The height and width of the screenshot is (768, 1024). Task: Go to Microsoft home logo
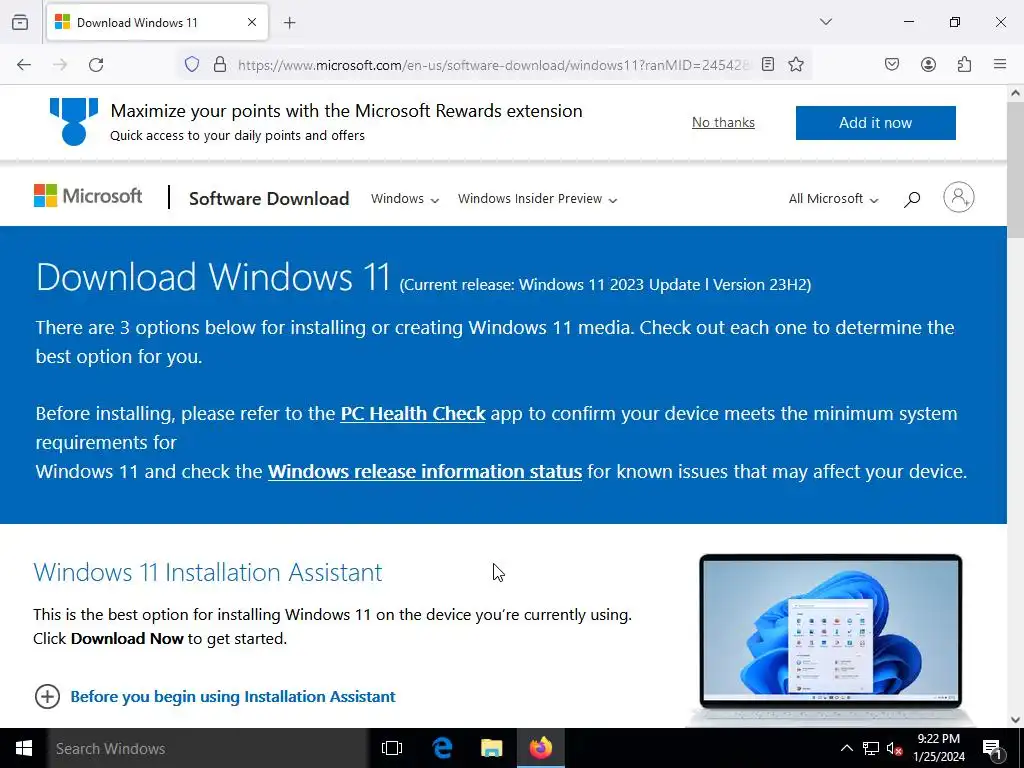point(88,196)
